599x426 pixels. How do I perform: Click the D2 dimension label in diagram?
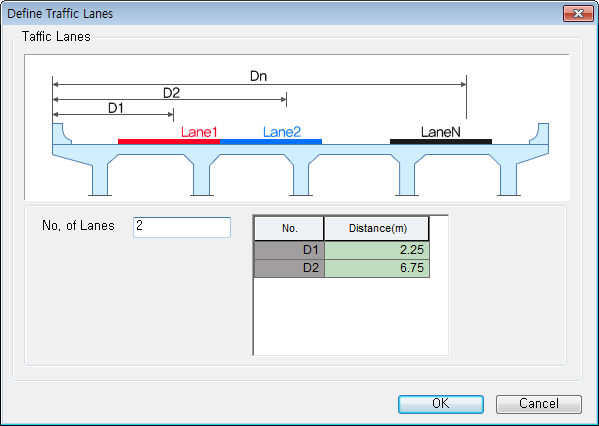tap(171, 93)
